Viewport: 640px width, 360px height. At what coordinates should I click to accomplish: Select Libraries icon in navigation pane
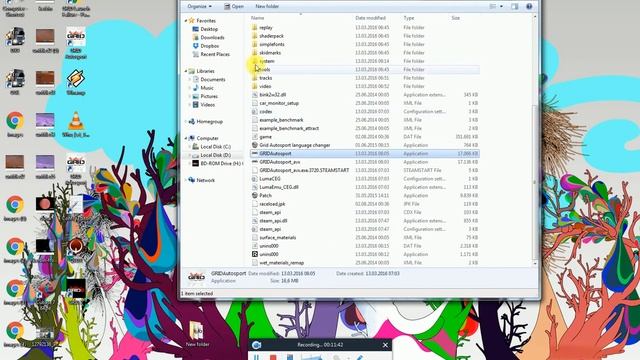click(x=191, y=71)
